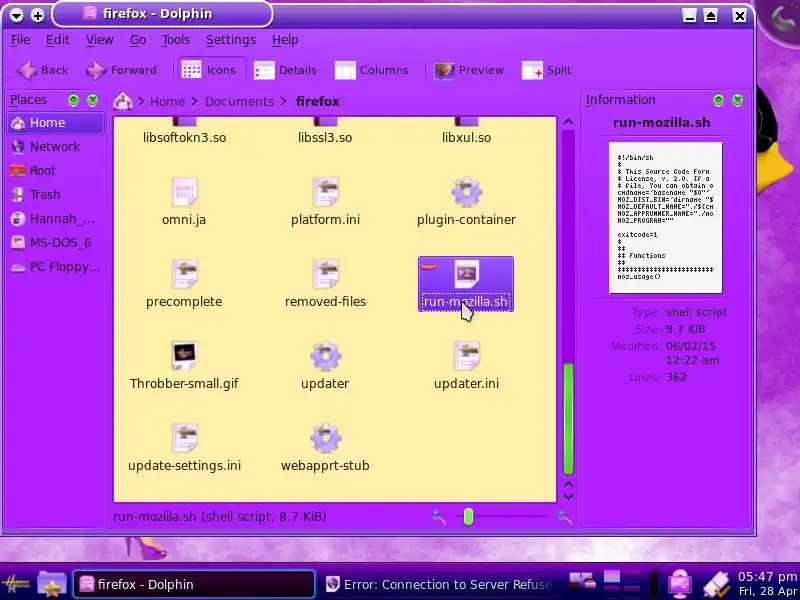Close the Places panel
The width and height of the screenshot is (800, 600).
click(92, 100)
